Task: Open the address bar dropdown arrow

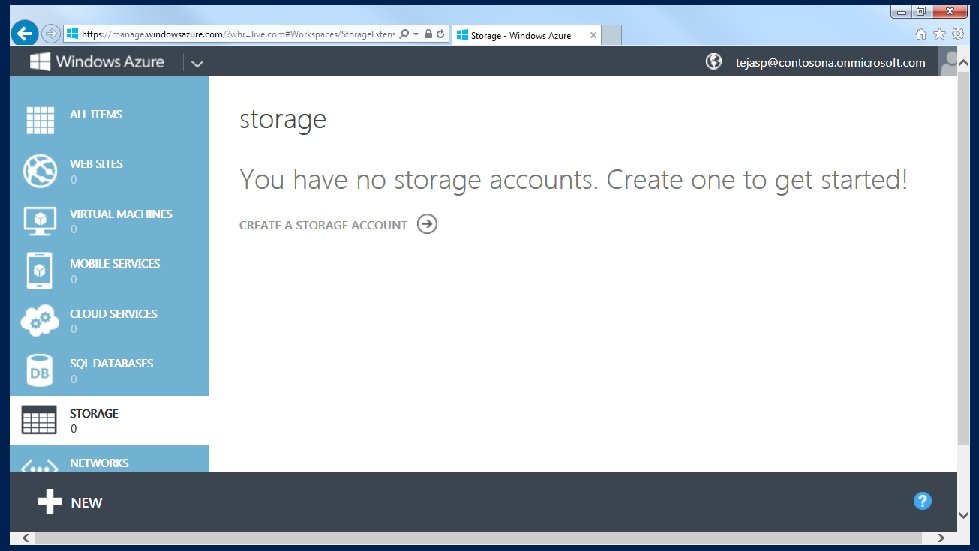Action: click(x=416, y=34)
